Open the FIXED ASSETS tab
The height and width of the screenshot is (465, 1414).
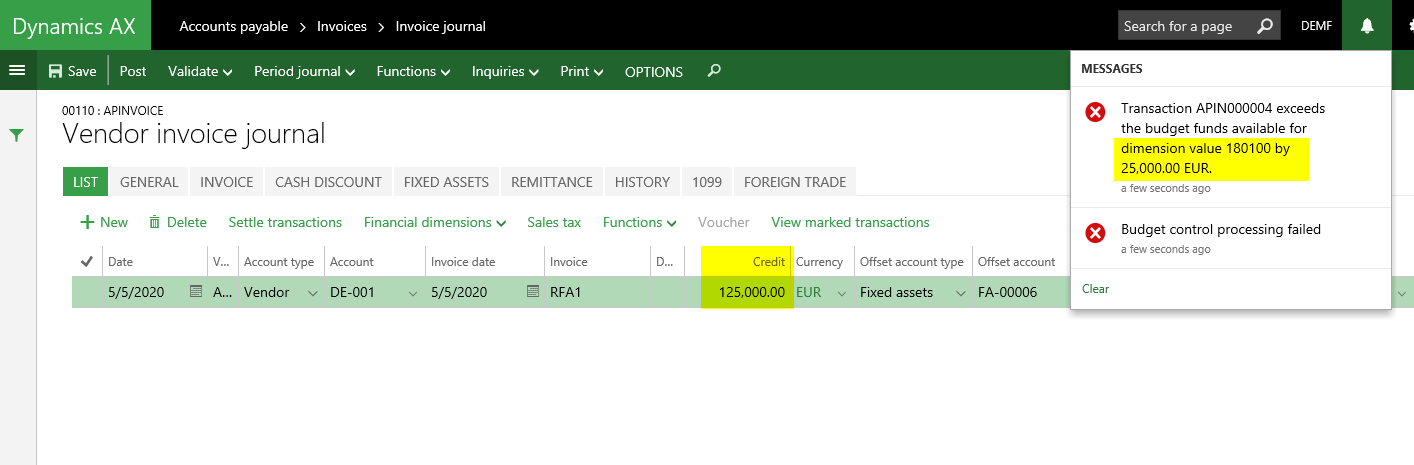click(x=446, y=182)
